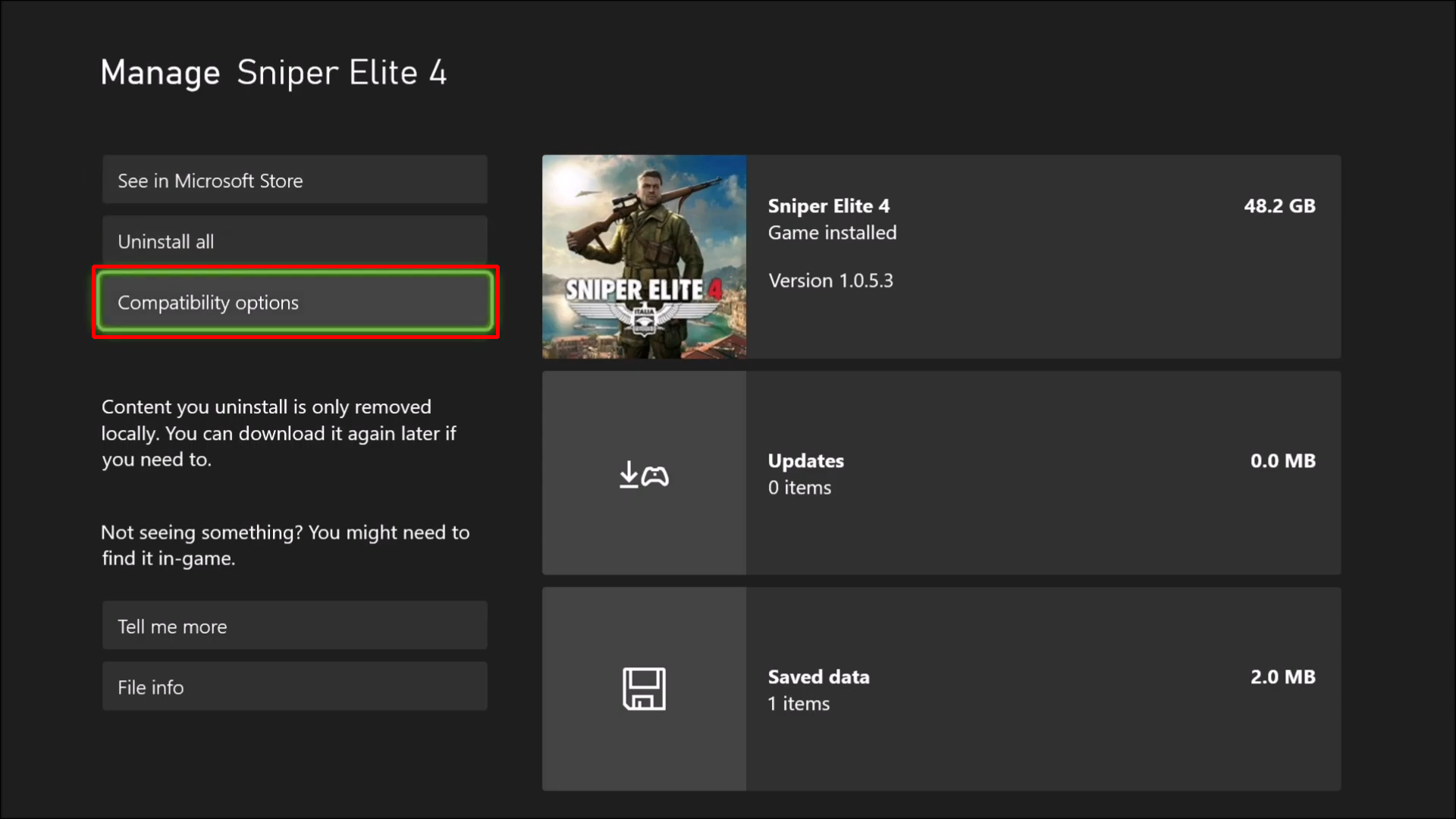Click the Updates 0.0 MB size label
The image size is (1456, 819).
click(x=1282, y=461)
